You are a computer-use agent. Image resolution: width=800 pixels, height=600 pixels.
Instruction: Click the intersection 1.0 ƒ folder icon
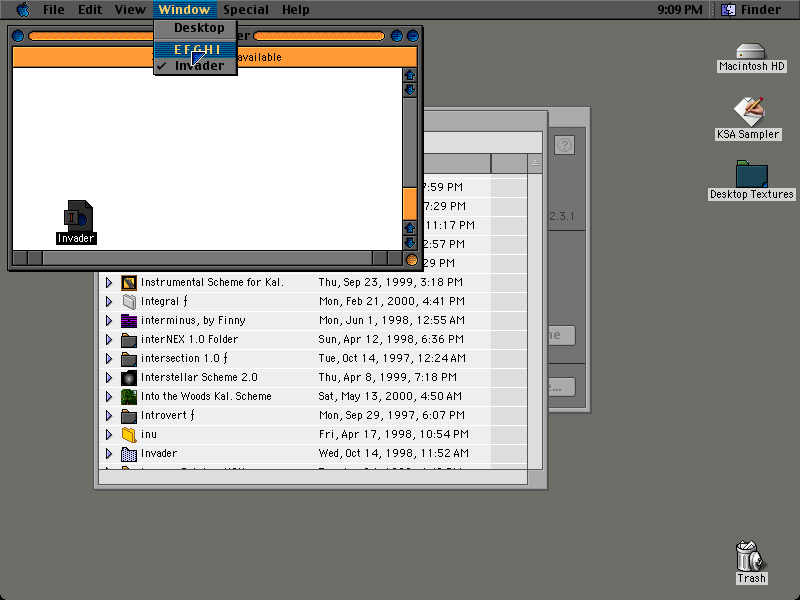(129, 358)
